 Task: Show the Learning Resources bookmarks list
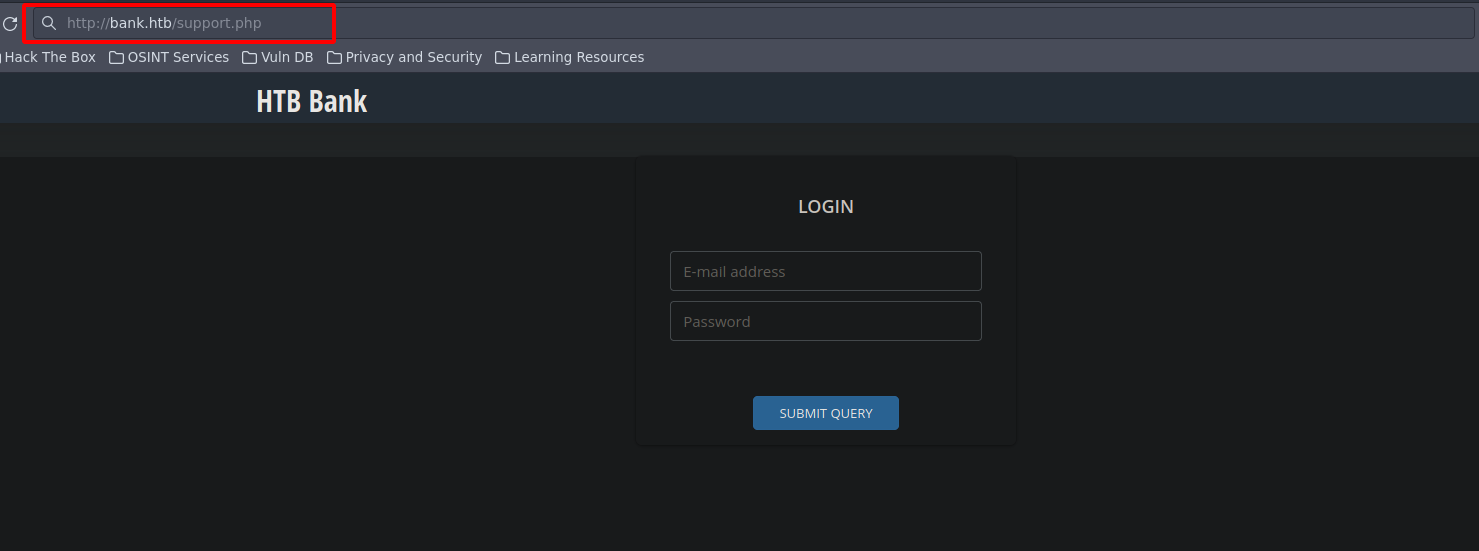[x=578, y=58]
